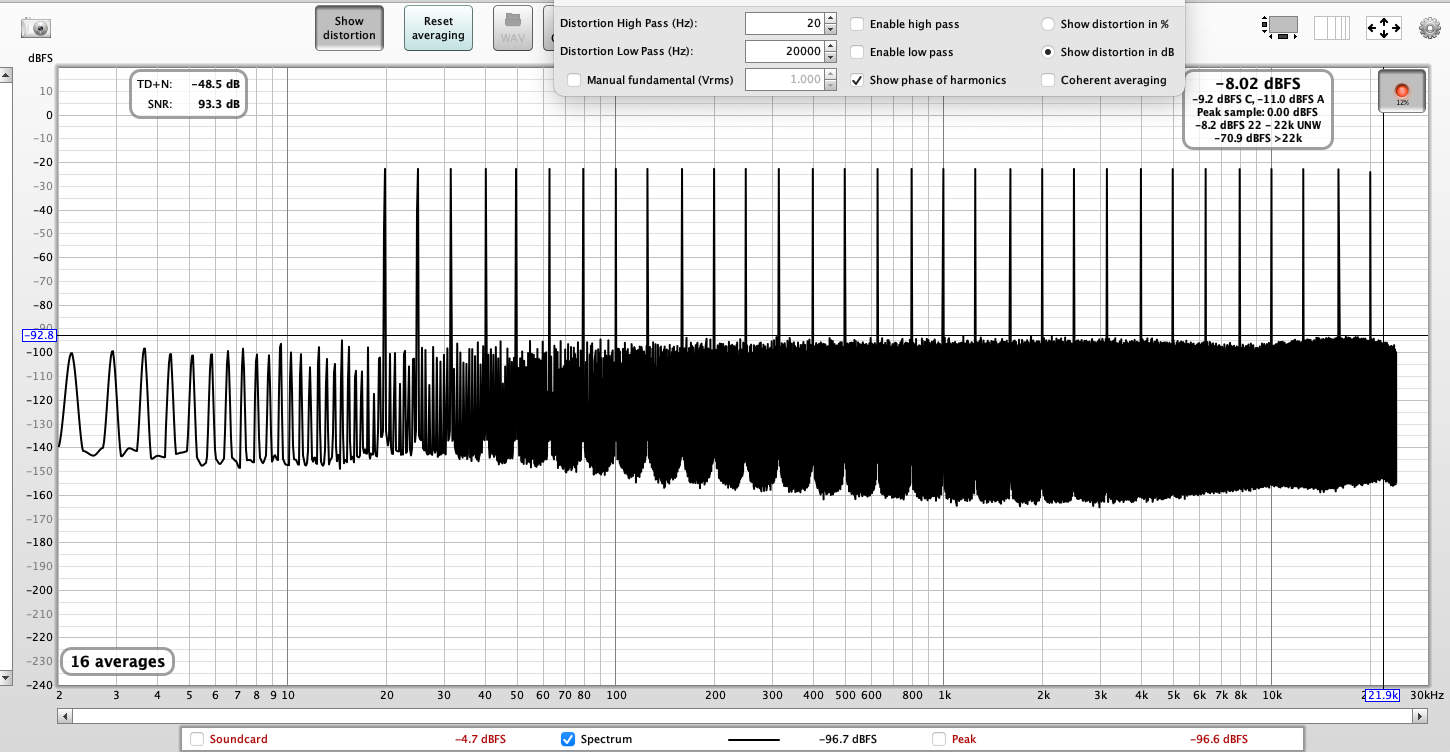Select Show distortion in dB radio
Image resolution: width=1450 pixels, height=752 pixels.
point(1048,52)
